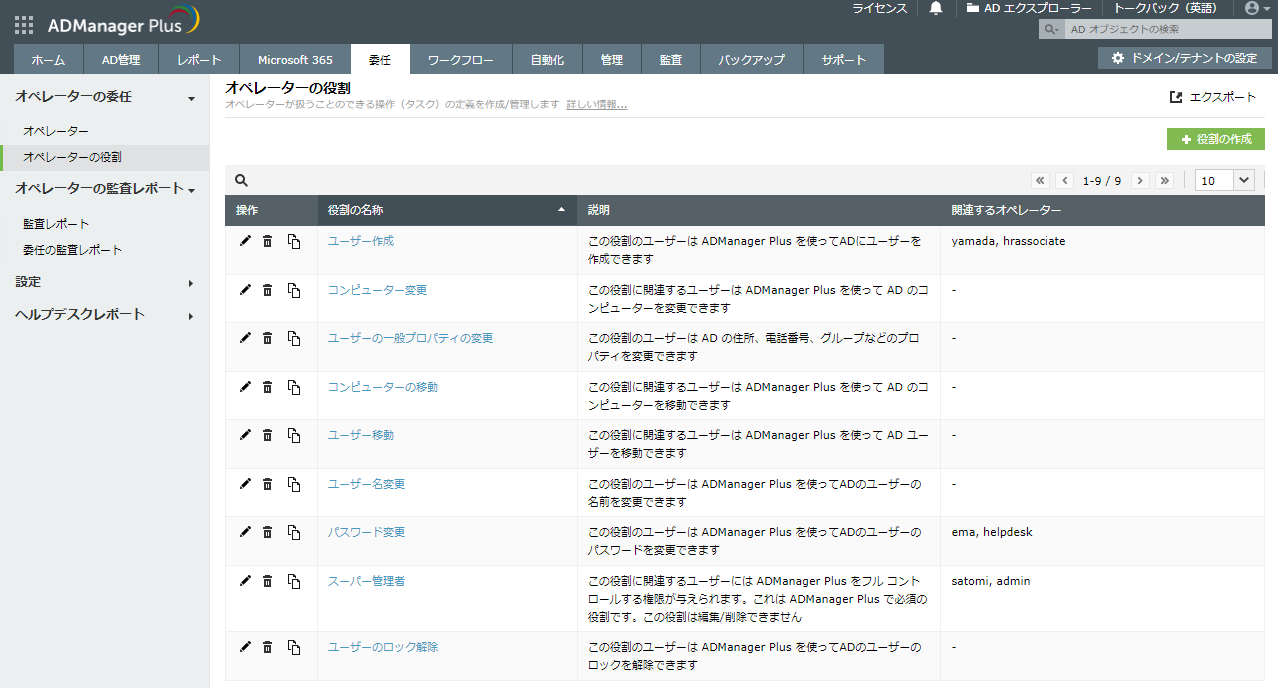This screenshot has width=1278, height=688.
Task: Open the notification bell icon
Action: (x=936, y=8)
